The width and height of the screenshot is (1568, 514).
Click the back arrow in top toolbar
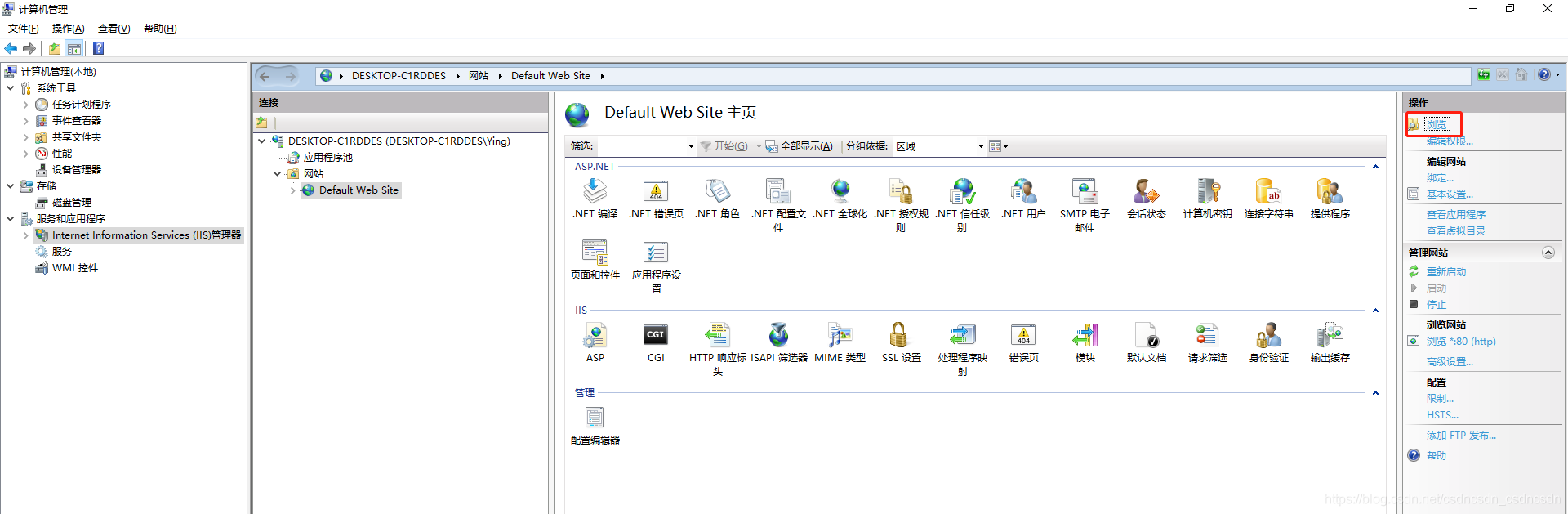pos(11,48)
